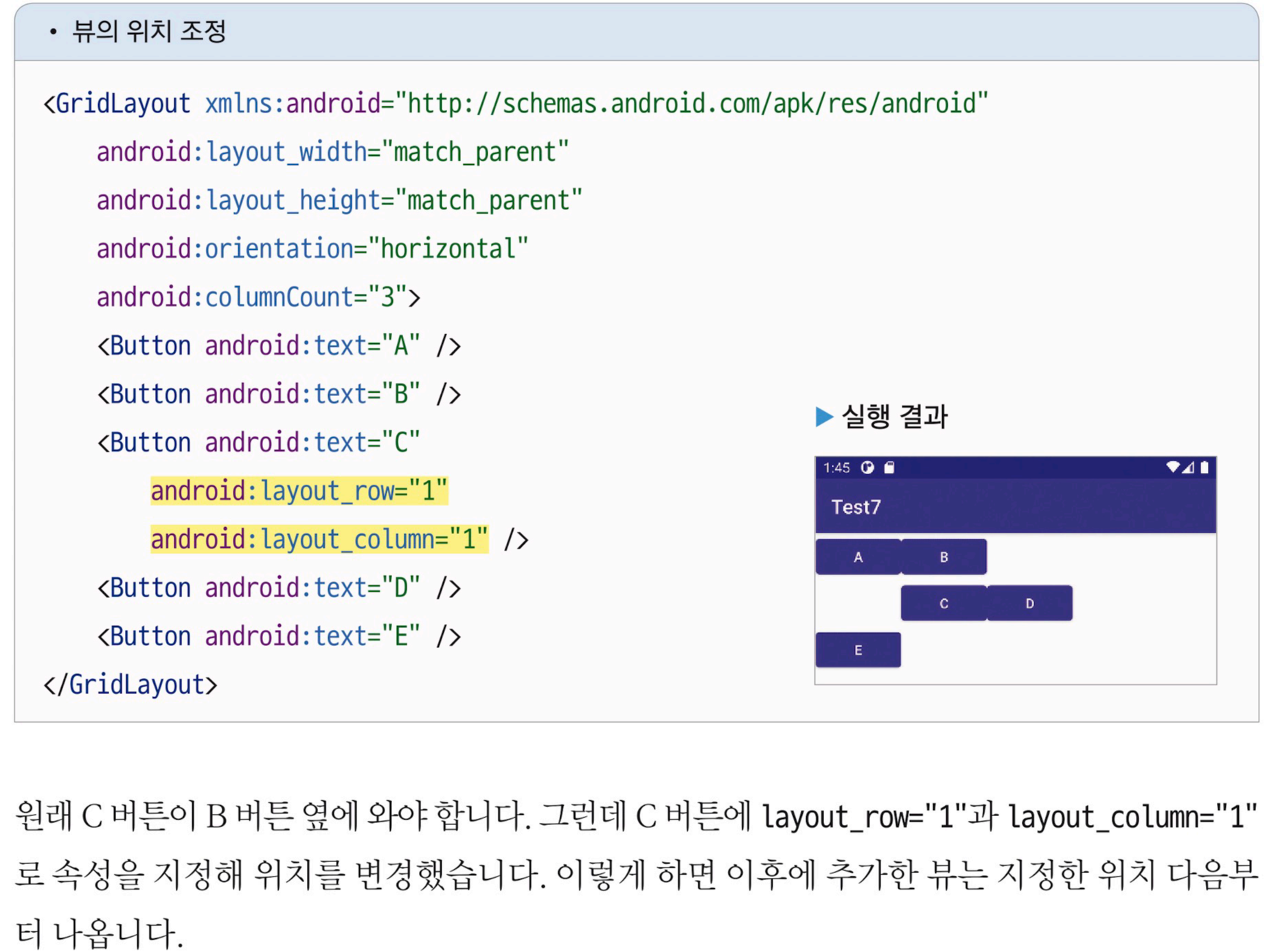This screenshot has height=952, width=1267.
Task: Click the 실행 결과 heading
Action: [894, 416]
